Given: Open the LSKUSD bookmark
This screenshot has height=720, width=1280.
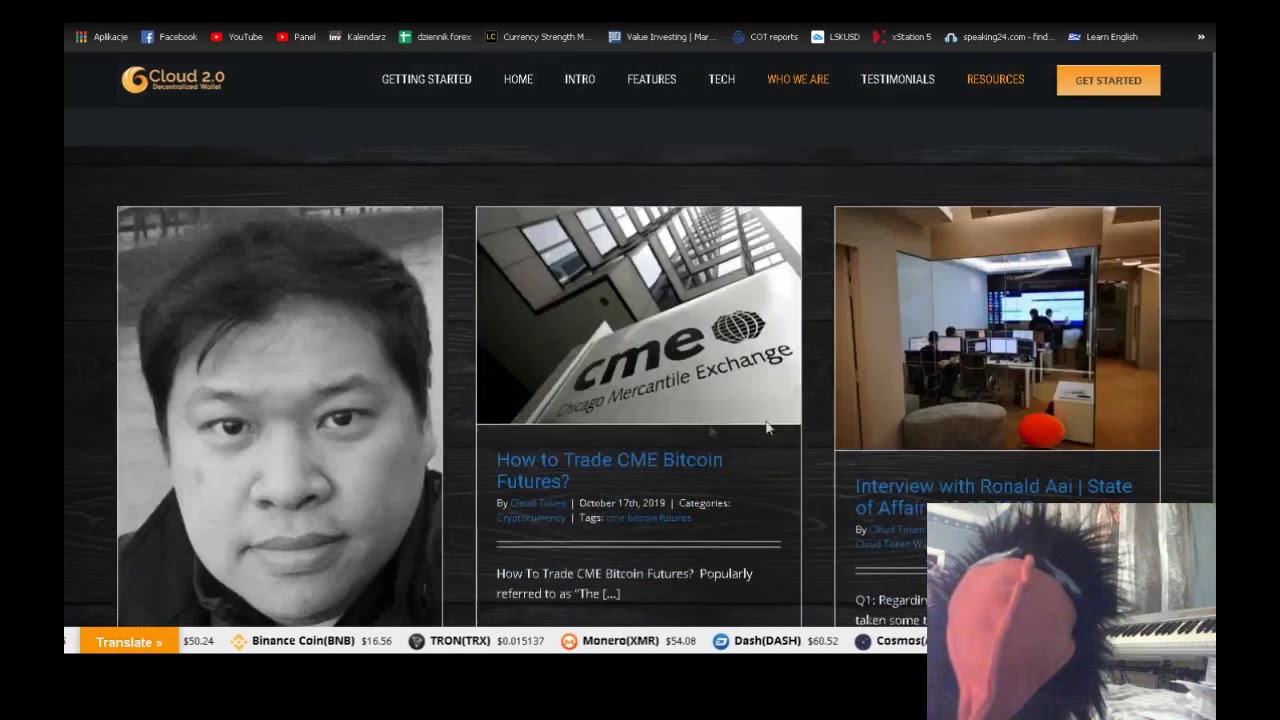Looking at the screenshot, I should [835, 37].
